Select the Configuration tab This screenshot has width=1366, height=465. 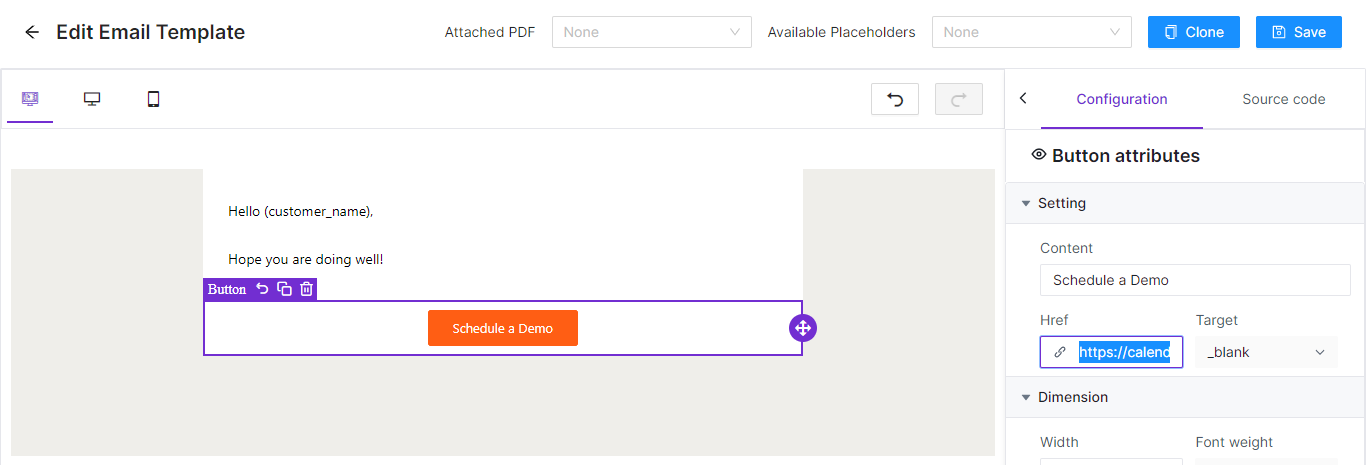1122,99
